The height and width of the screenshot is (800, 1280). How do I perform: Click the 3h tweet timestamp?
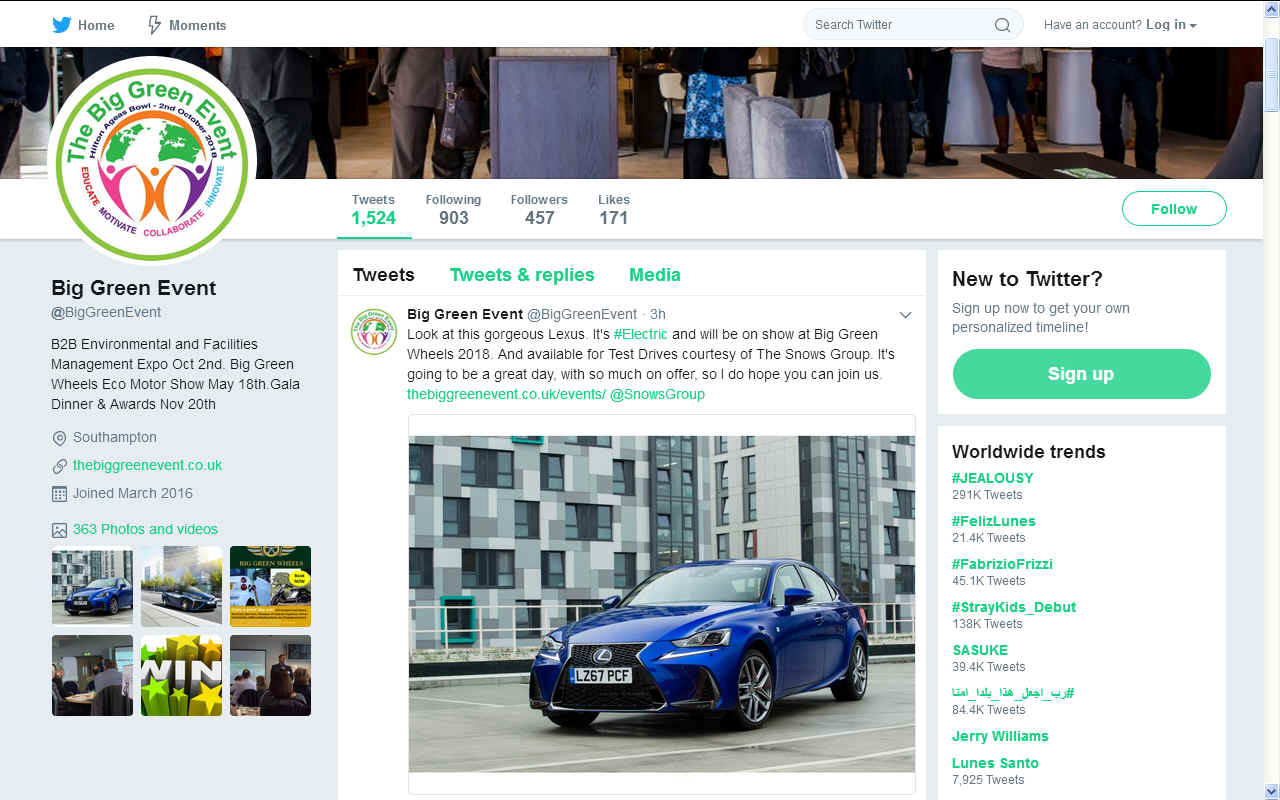coord(658,314)
